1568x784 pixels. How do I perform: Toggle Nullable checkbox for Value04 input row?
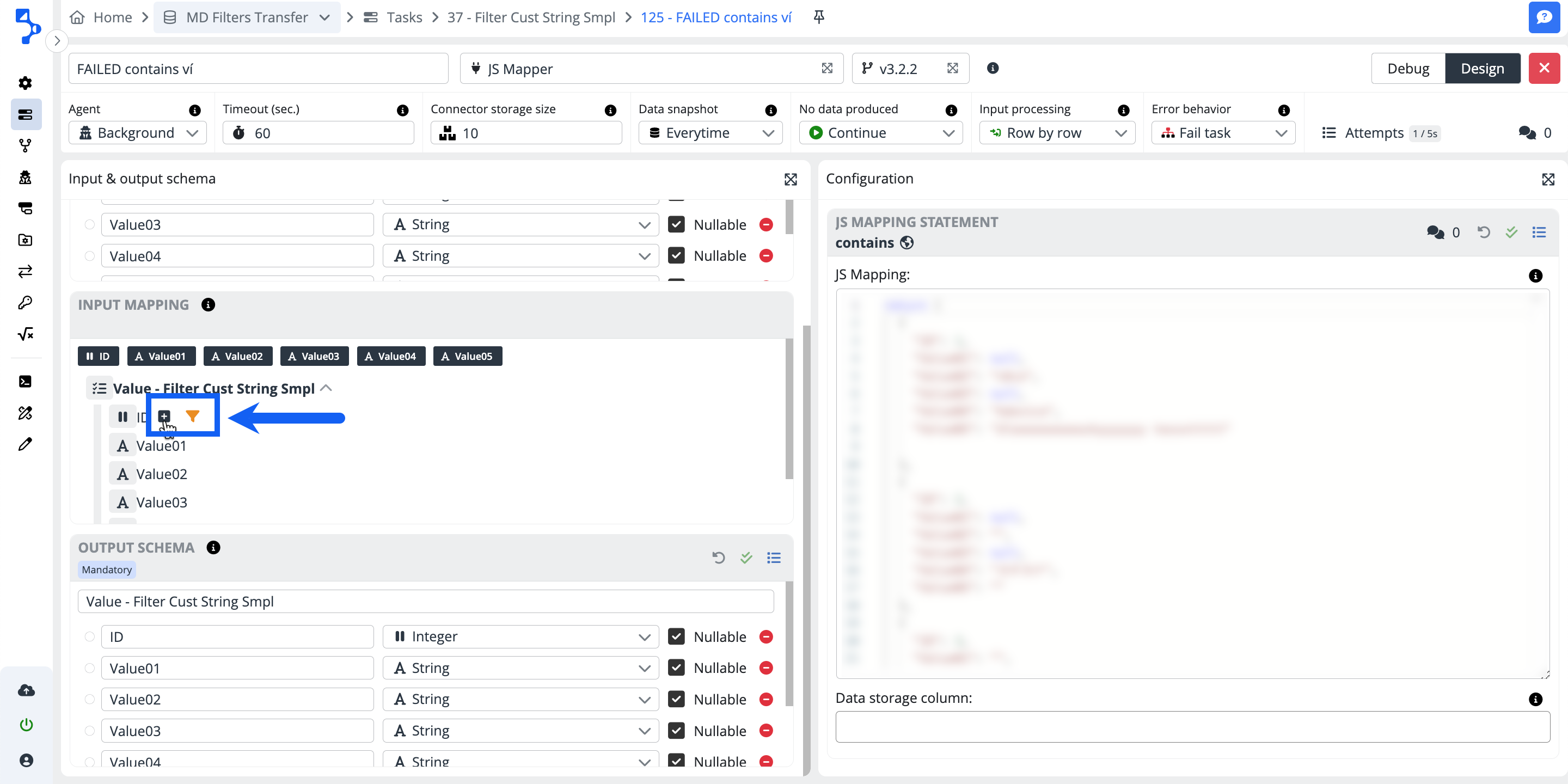coord(676,256)
